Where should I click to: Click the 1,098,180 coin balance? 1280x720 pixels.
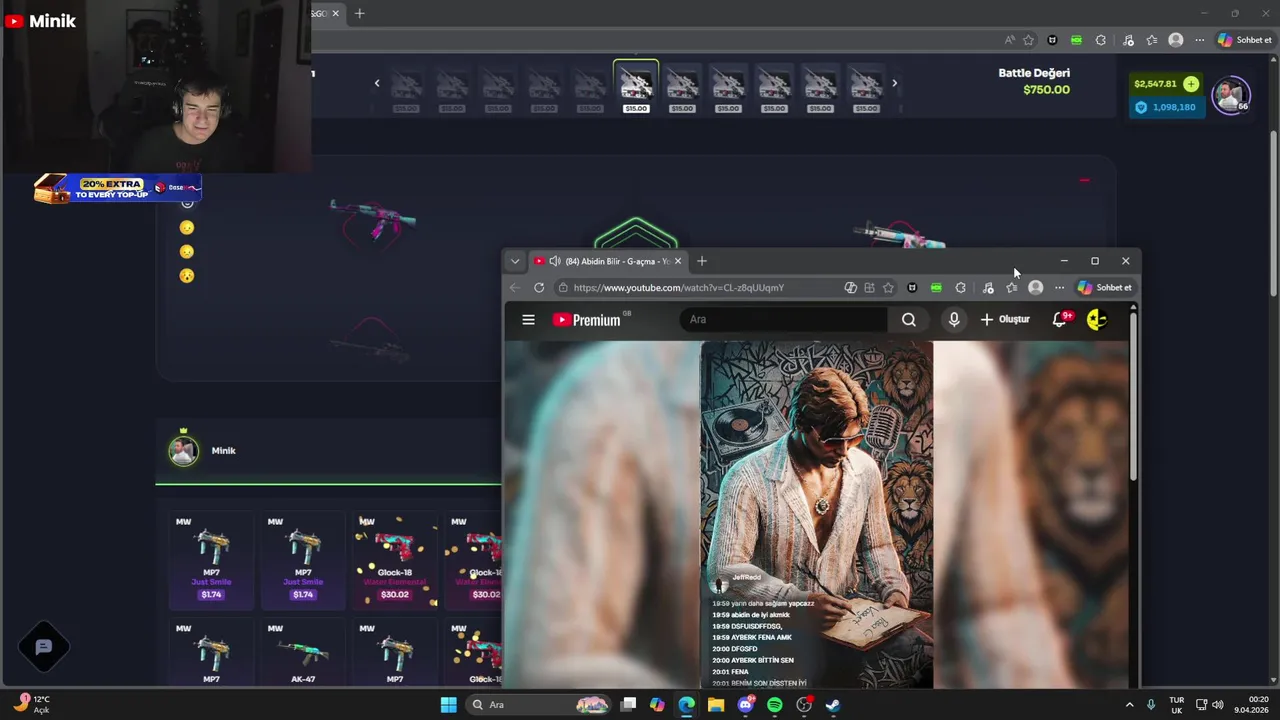1166,107
